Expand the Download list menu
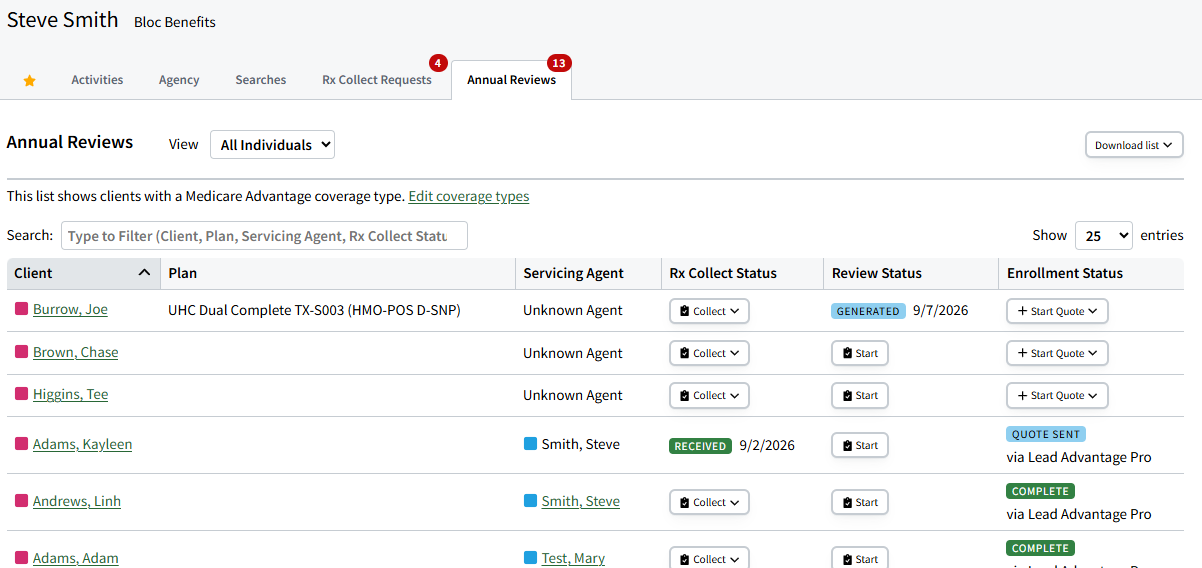Screen dimensions: 1202x568 point(1134,145)
